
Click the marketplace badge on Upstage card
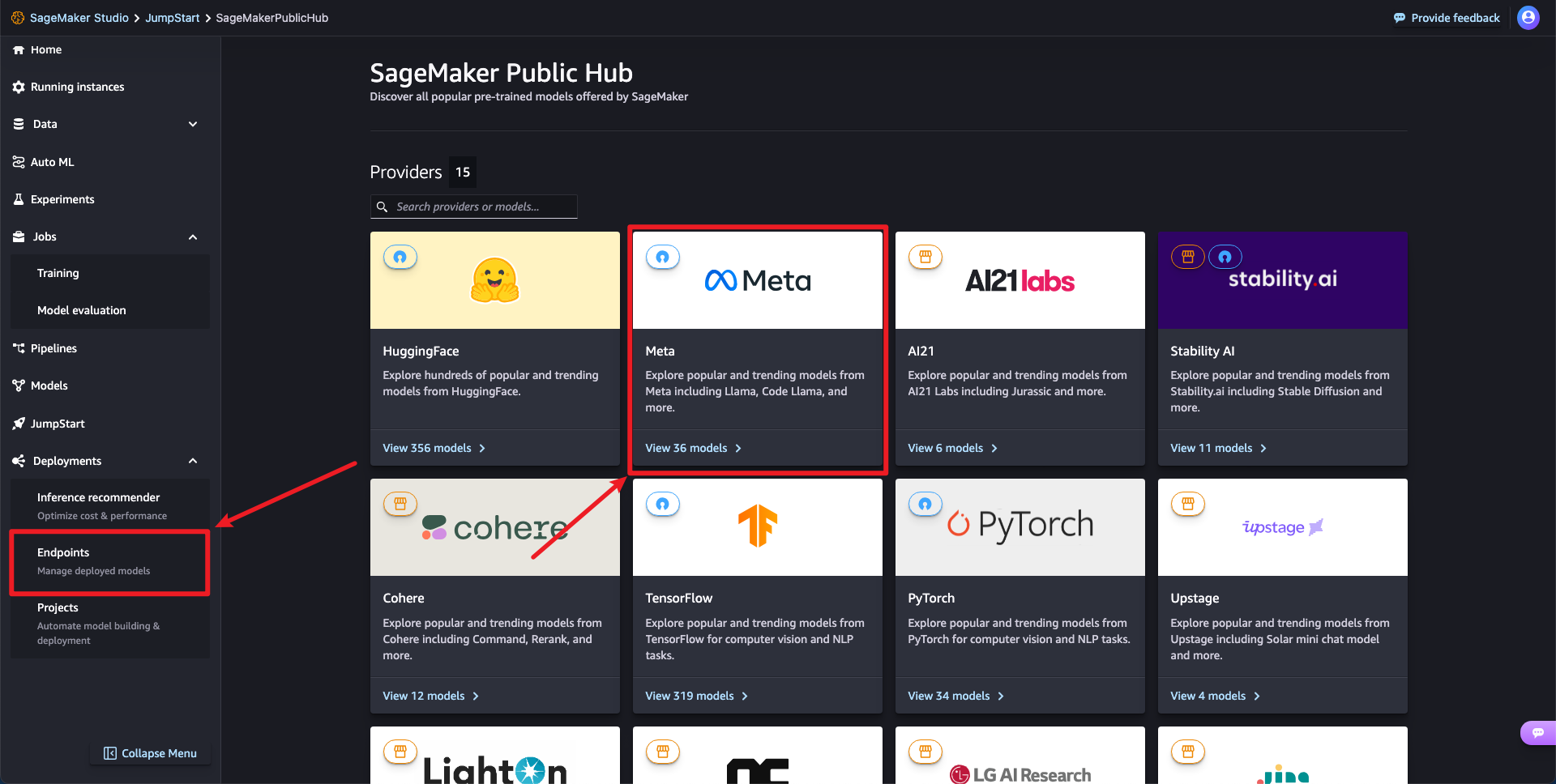coord(1188,504)
